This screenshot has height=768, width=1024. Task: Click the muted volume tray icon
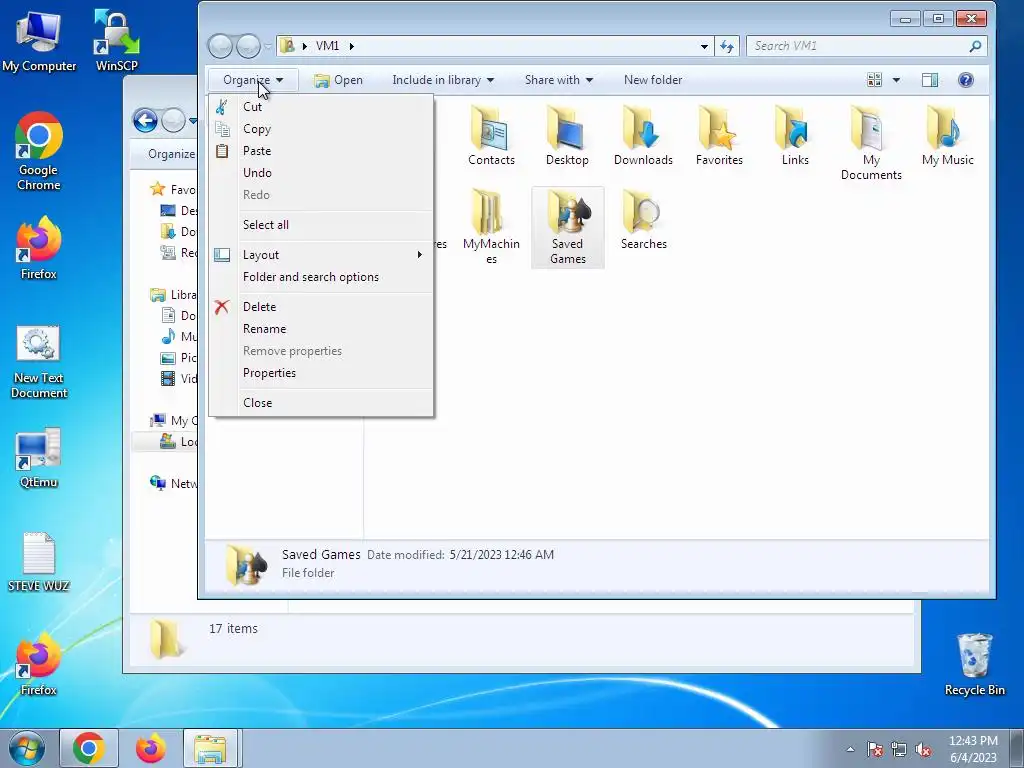[923, 749]
